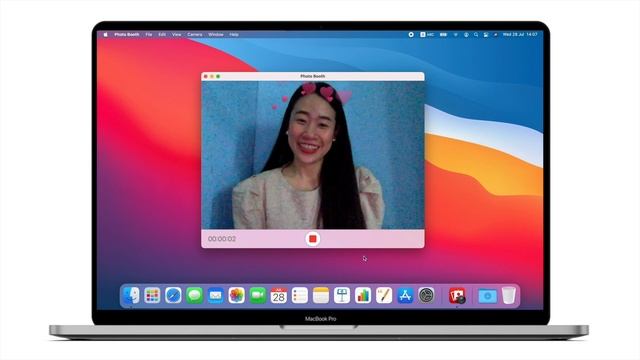Open the Help menu

coord(234,35)
